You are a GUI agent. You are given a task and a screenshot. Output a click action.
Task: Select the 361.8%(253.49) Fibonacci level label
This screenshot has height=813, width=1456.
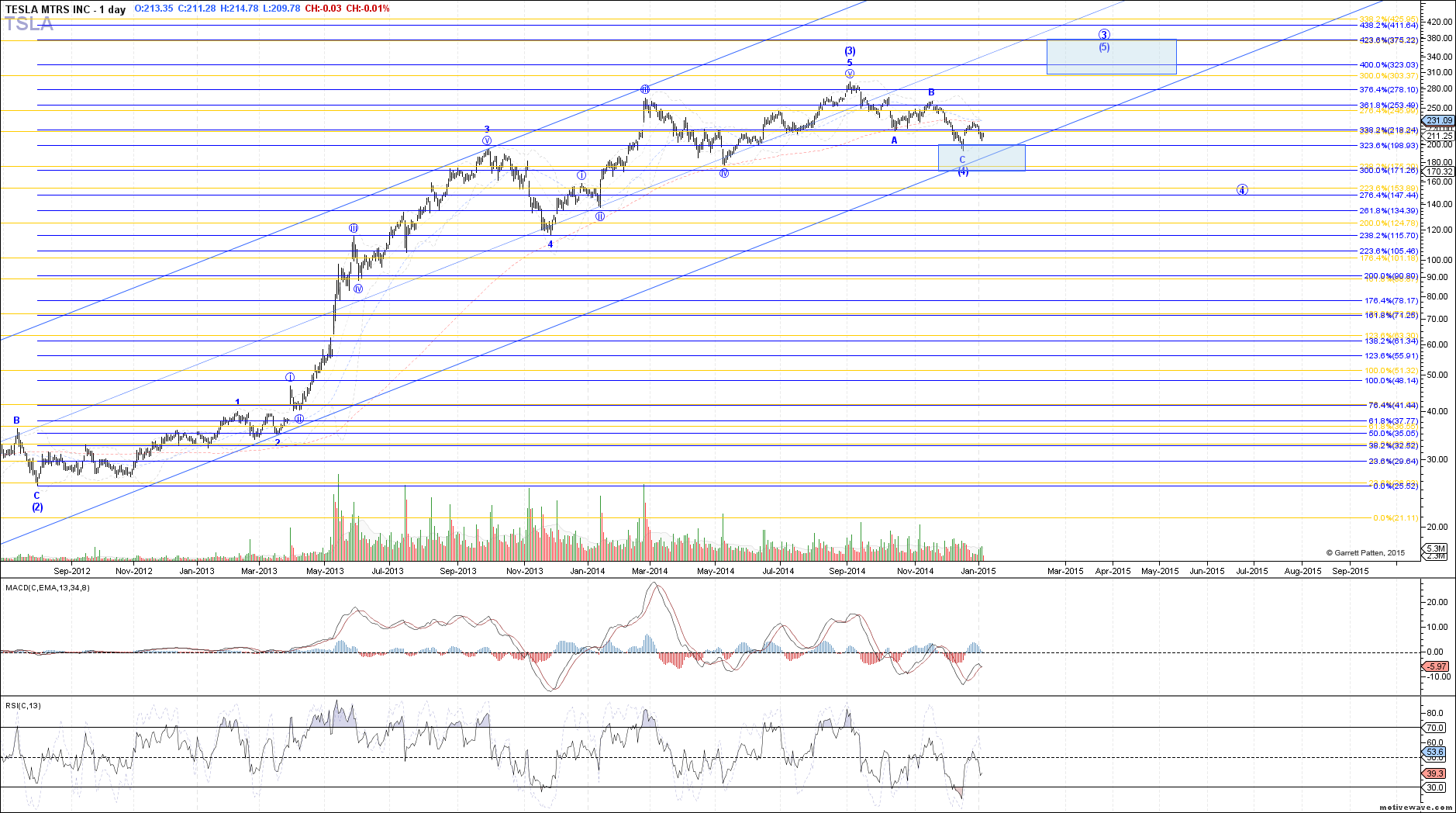1389,106
